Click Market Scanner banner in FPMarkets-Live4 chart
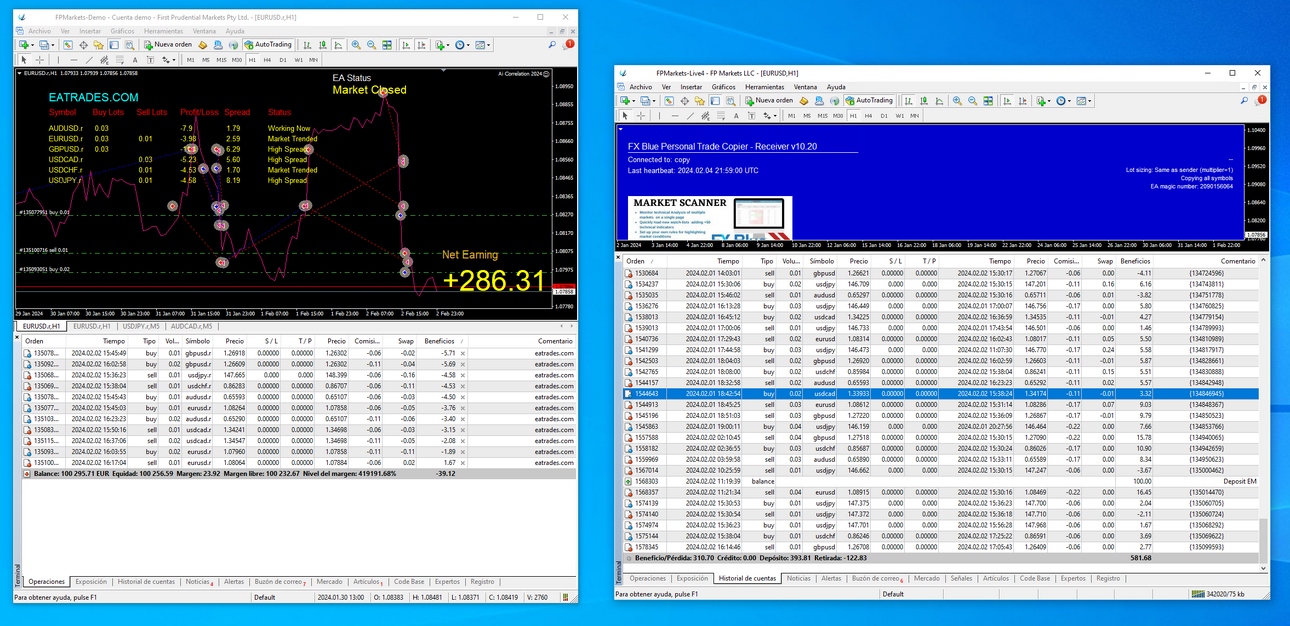Viewport: 1290px width, 626px height. pyautogui.click(x=711, y=217)
